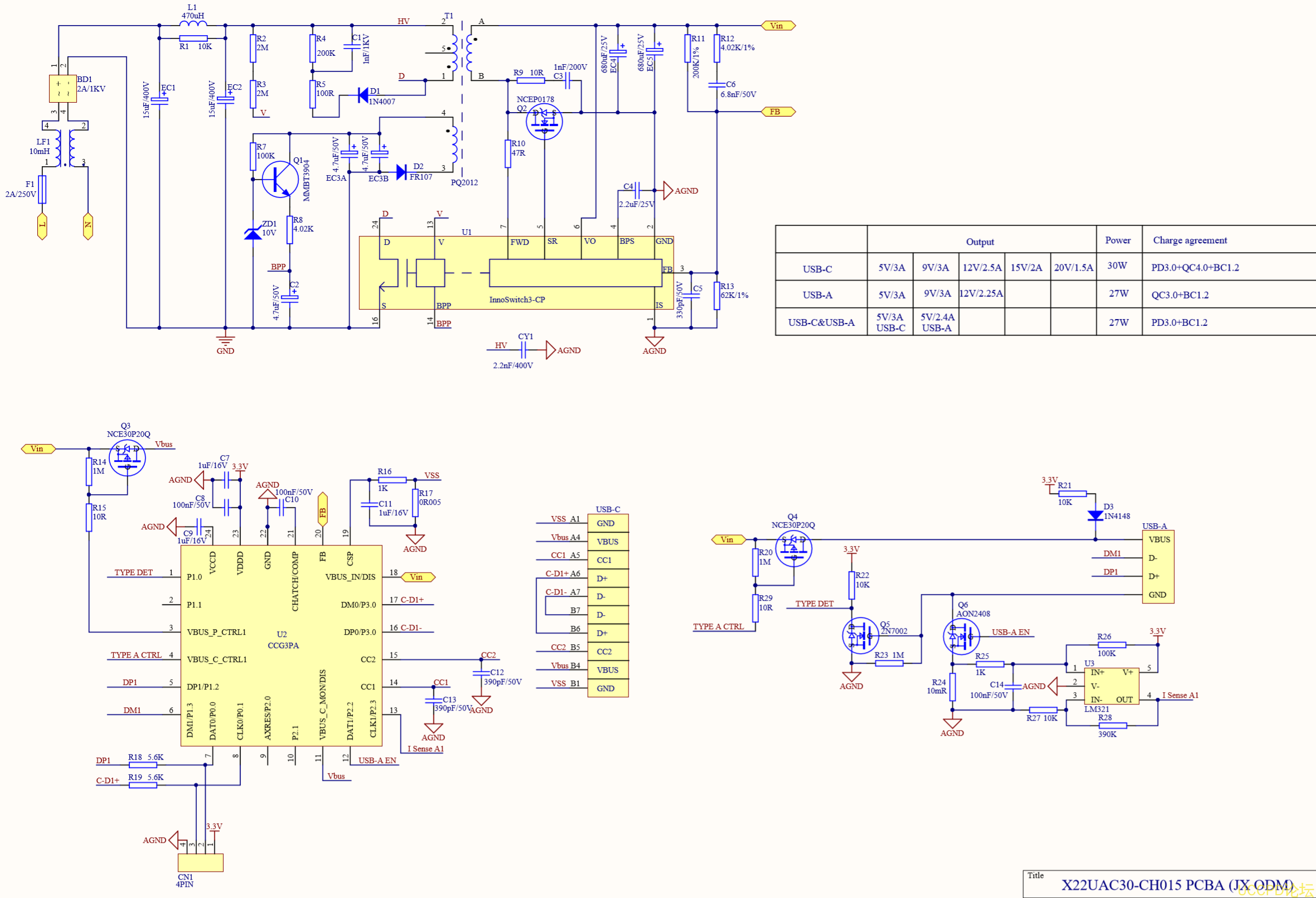This screenshot has width=1316, height=898.
Task: Select the Q1 MMBT3904 transistor symbol
Action: pos(280,179)
